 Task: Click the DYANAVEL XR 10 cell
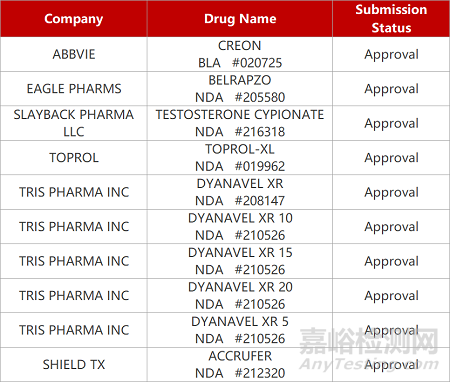(240, 227)
